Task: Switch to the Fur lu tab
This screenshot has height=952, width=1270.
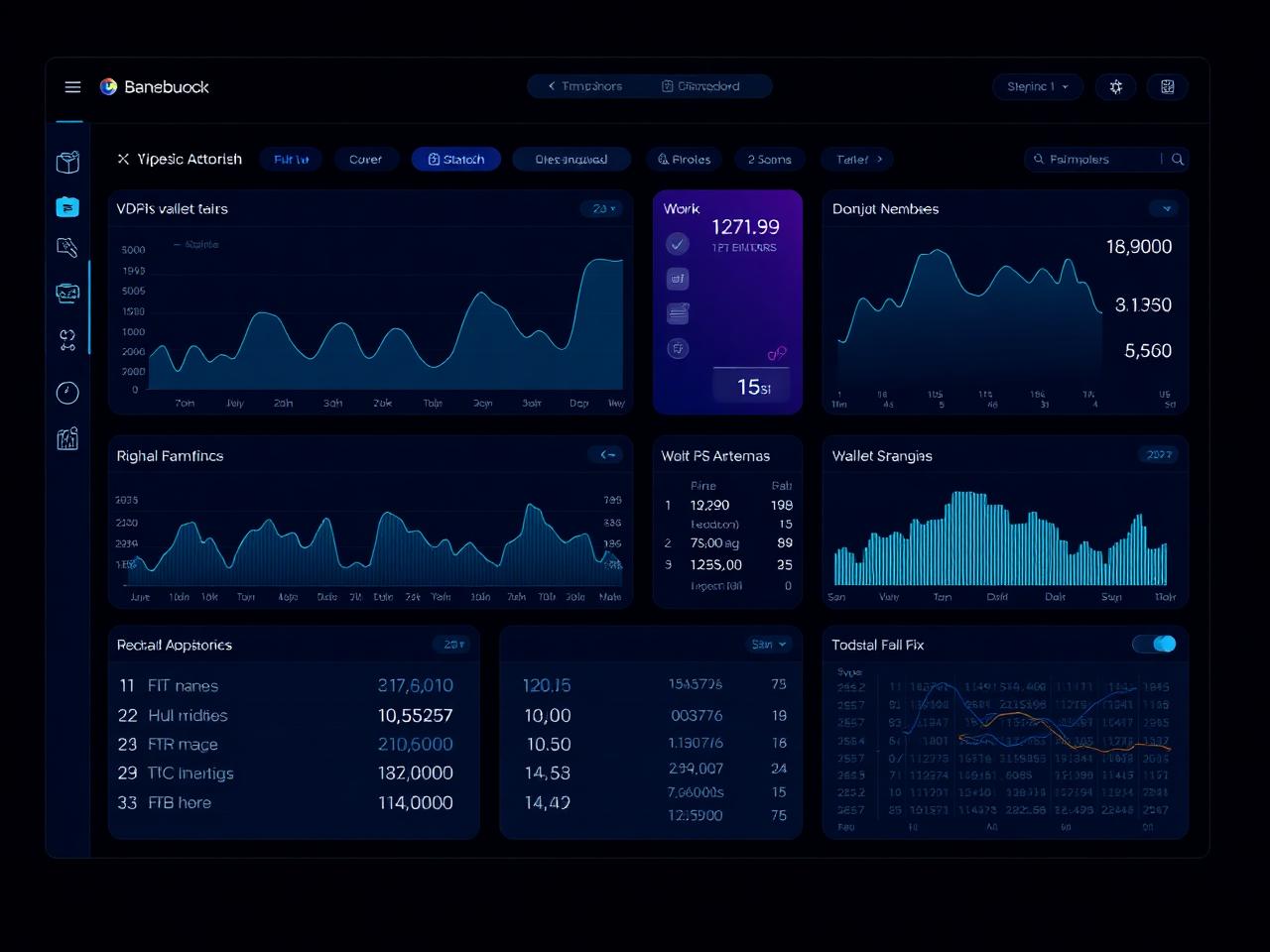Action: [291, 160]
